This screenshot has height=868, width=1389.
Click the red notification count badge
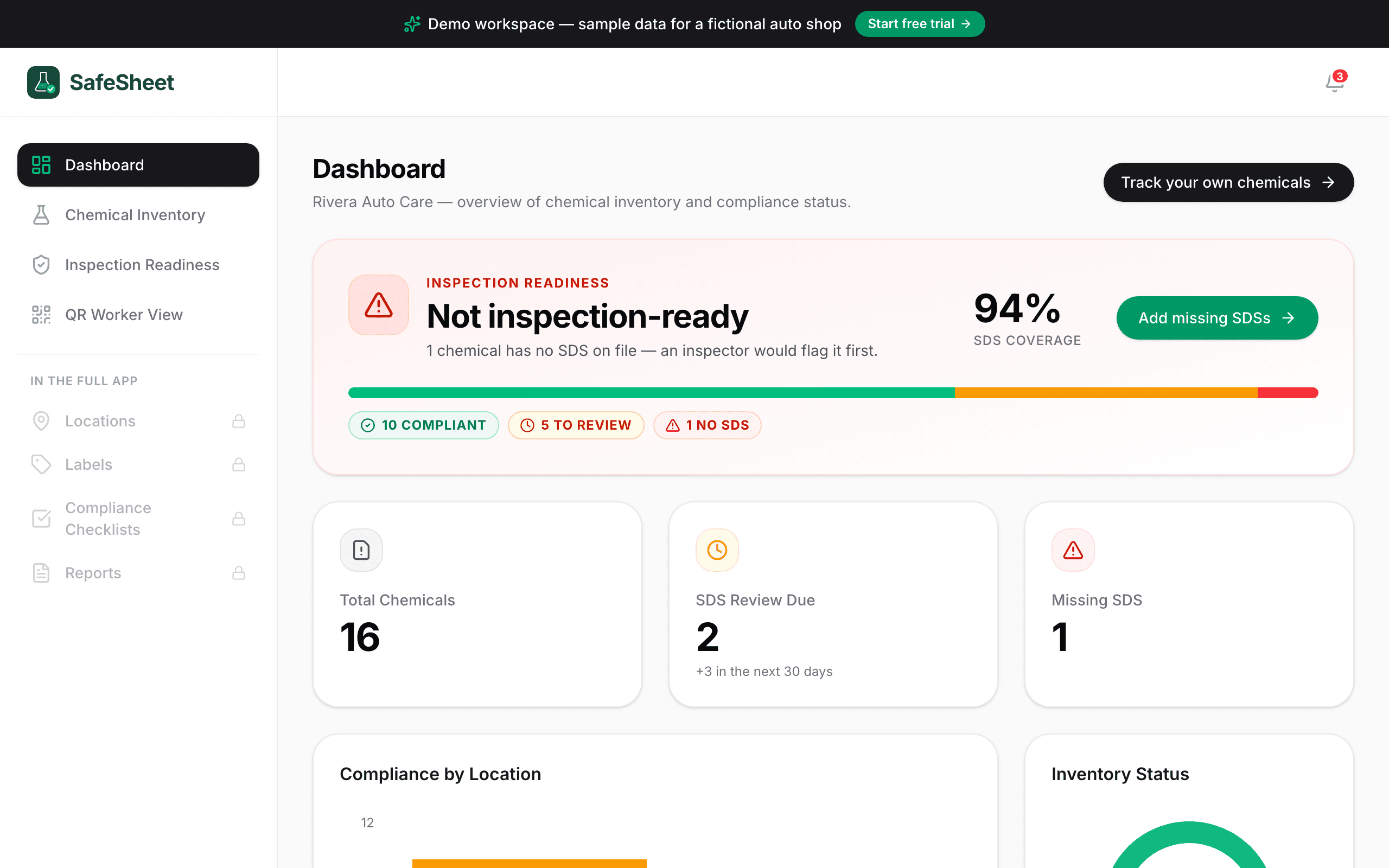1340,76
